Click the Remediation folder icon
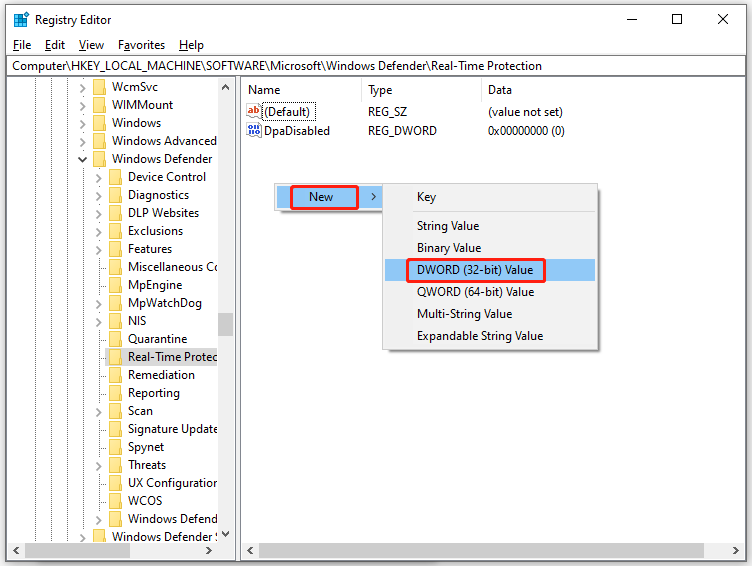 pos(116,375)
